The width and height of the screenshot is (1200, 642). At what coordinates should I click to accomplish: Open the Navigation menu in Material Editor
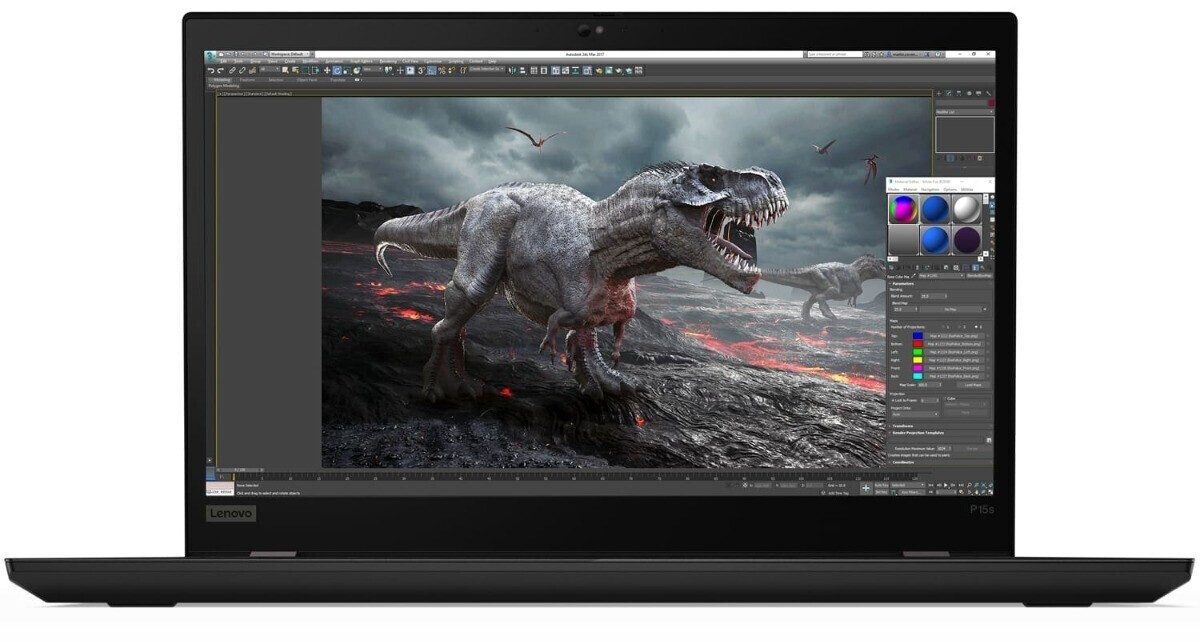point(930,189)
